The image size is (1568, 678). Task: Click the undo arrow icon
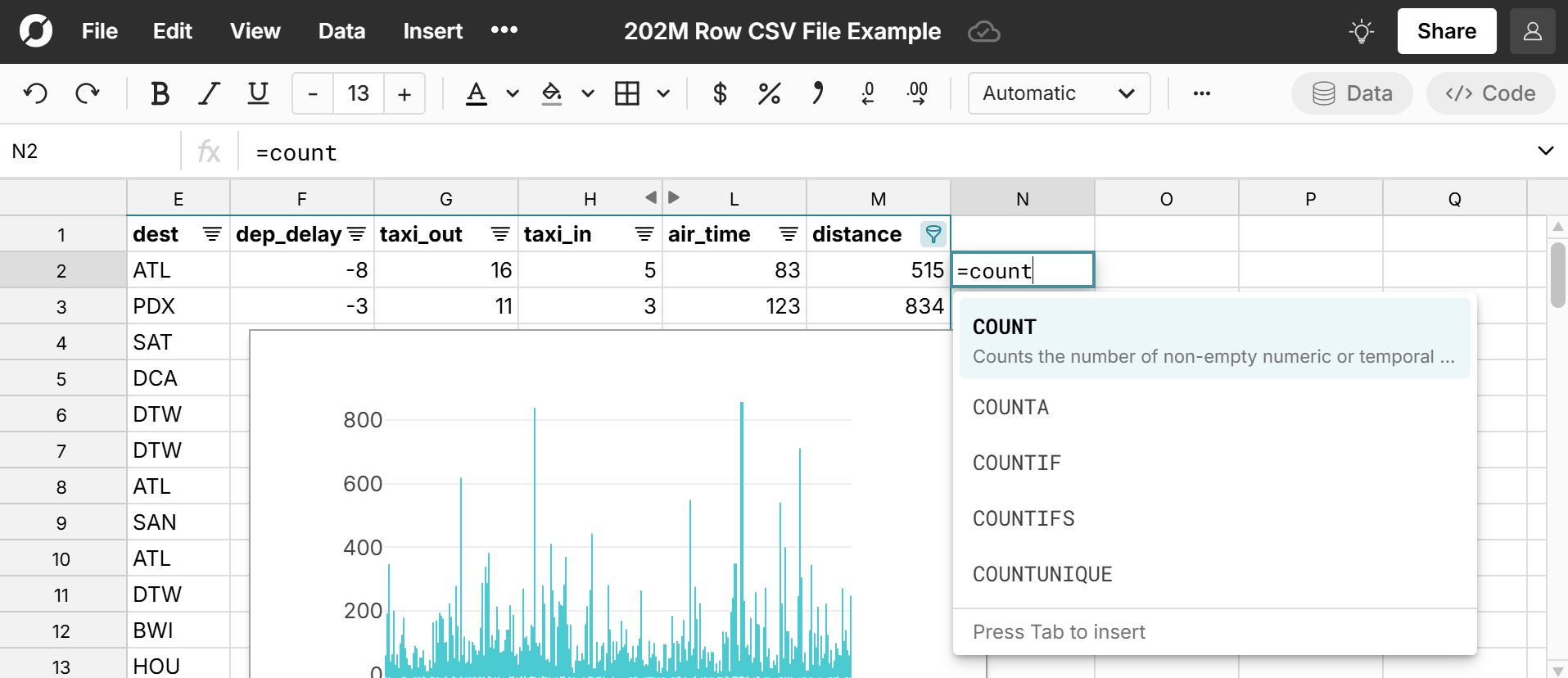point(35,93)
